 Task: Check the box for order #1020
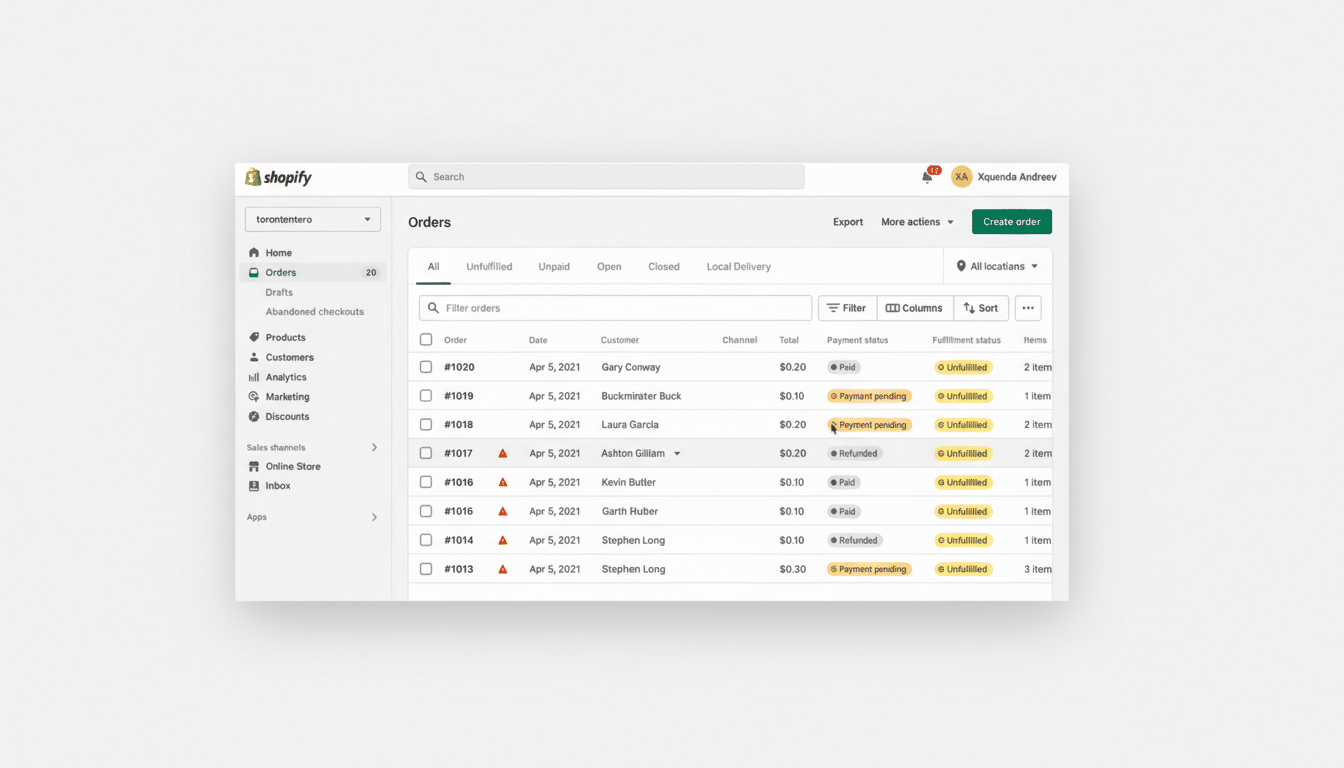(426, 367)
